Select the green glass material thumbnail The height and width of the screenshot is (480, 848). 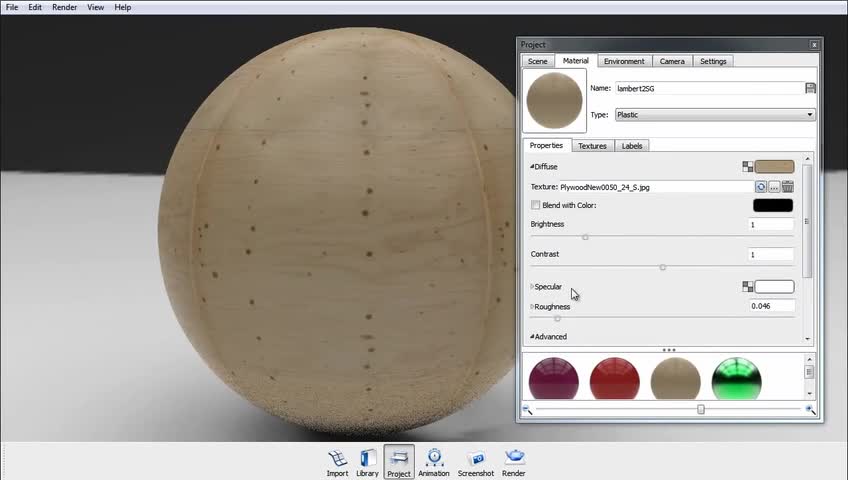click(737, 378)
